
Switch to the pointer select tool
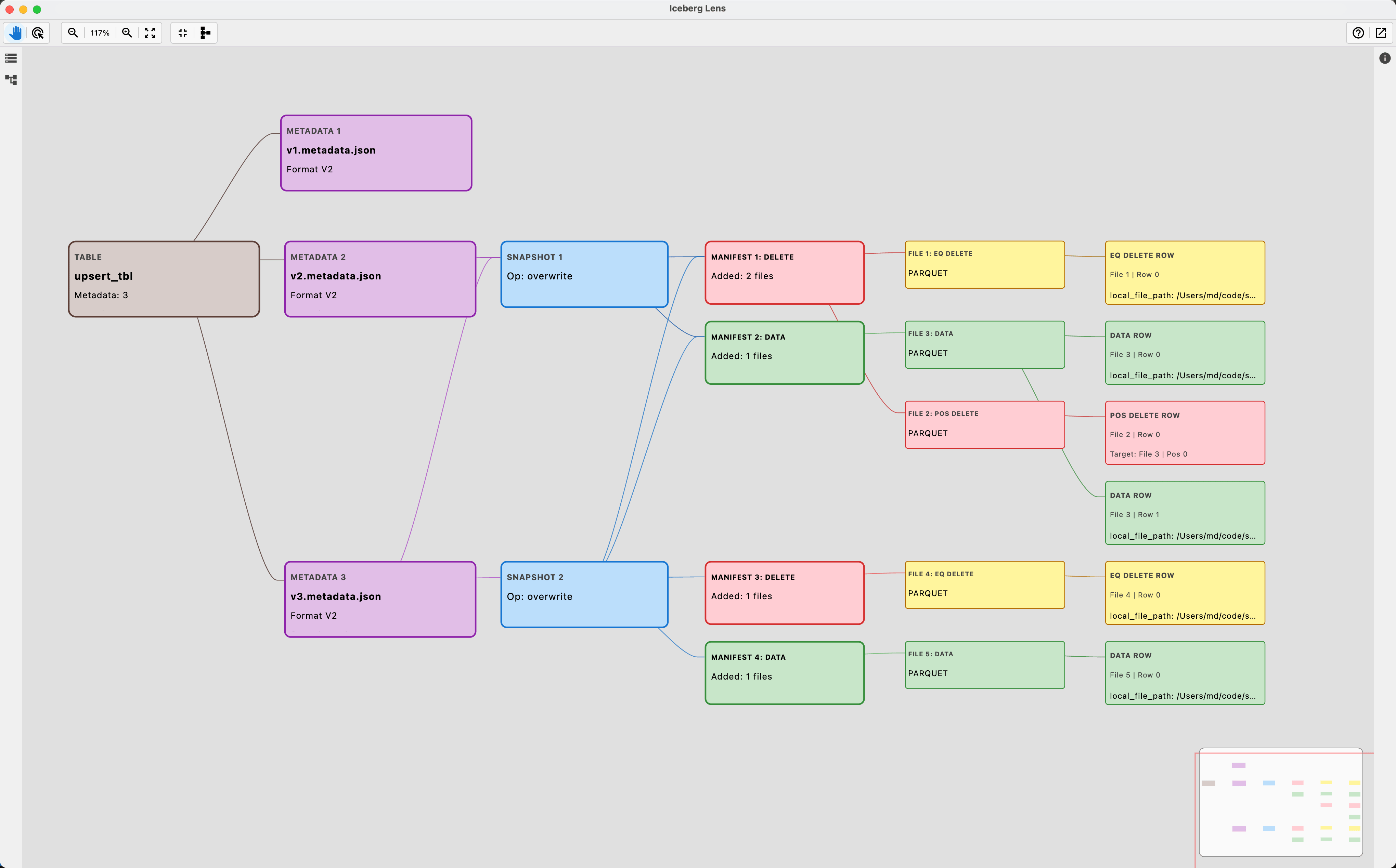click(x=38, y=33)
